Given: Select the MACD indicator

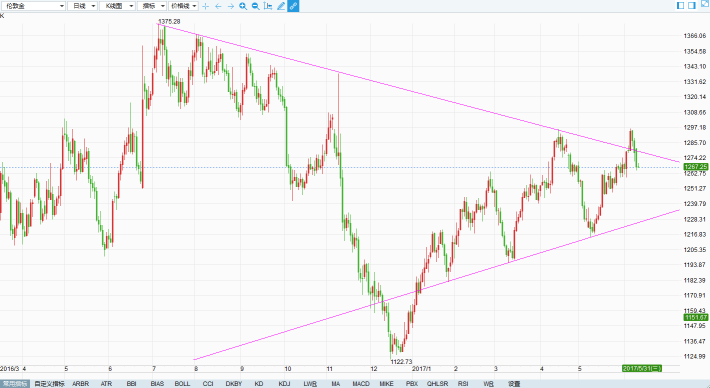Looking at the screenshot, I should (361, 384).
